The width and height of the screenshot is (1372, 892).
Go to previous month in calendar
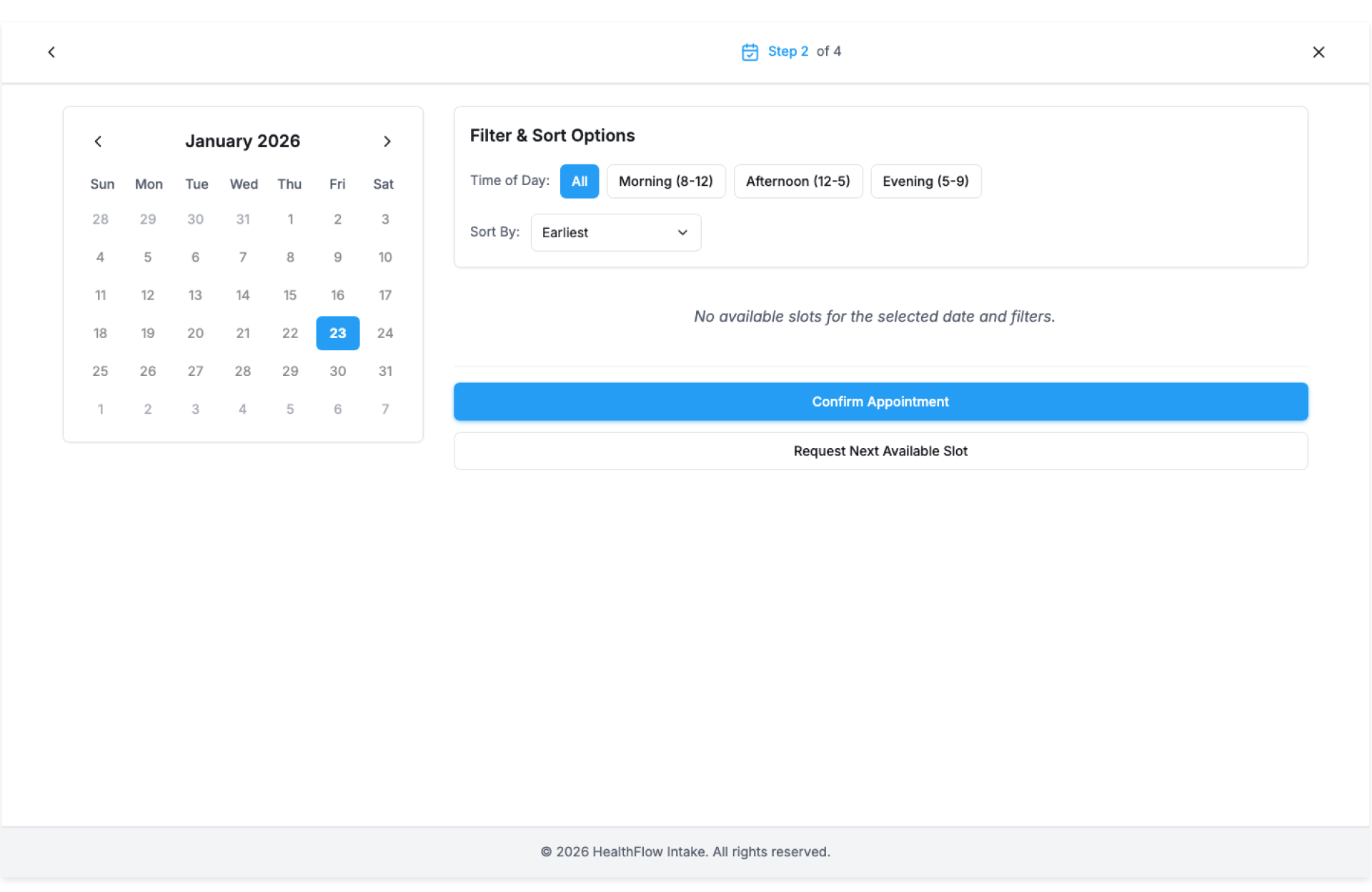[98, 142]
